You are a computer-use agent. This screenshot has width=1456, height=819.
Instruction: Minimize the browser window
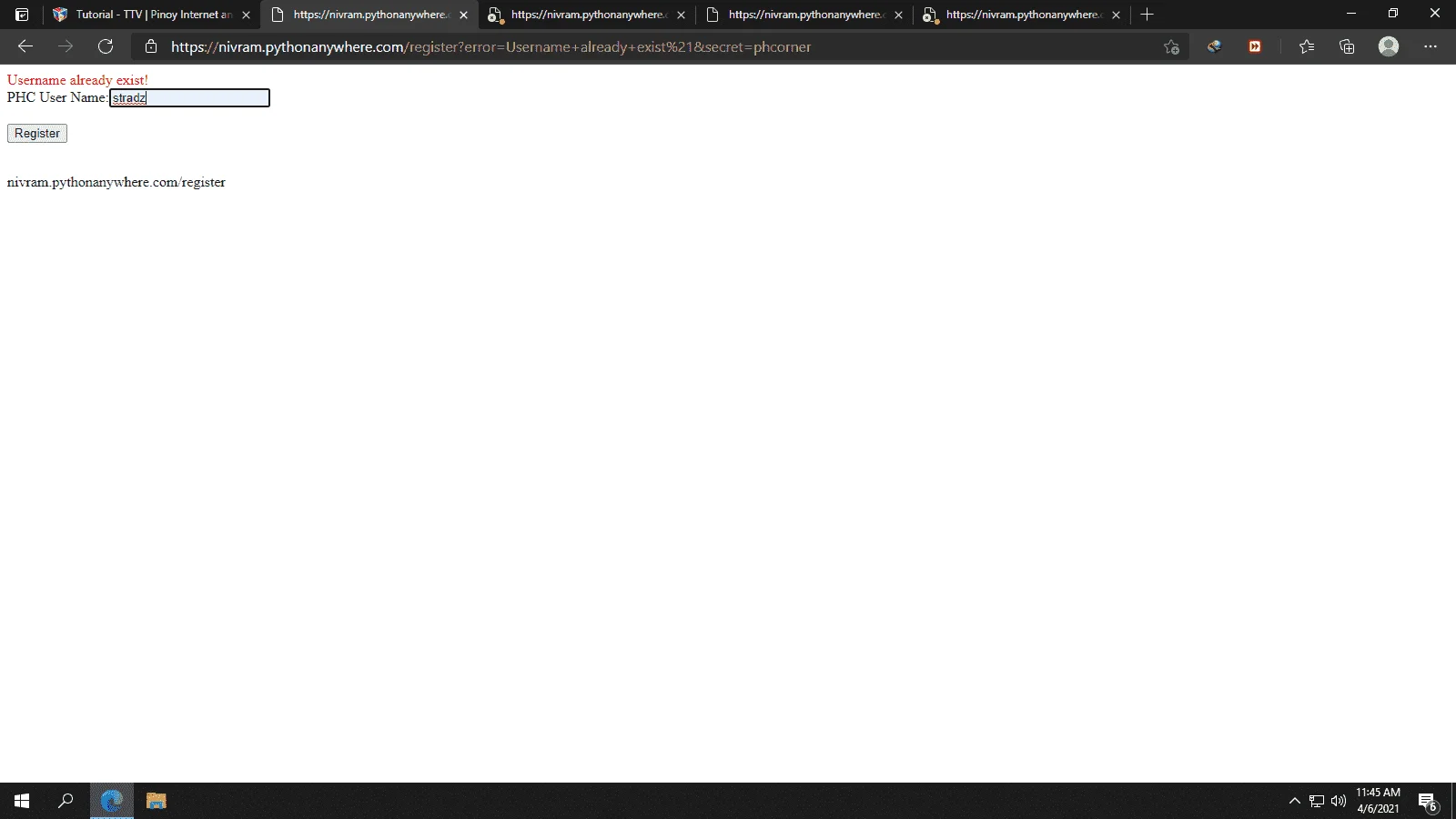(1351, 14)
